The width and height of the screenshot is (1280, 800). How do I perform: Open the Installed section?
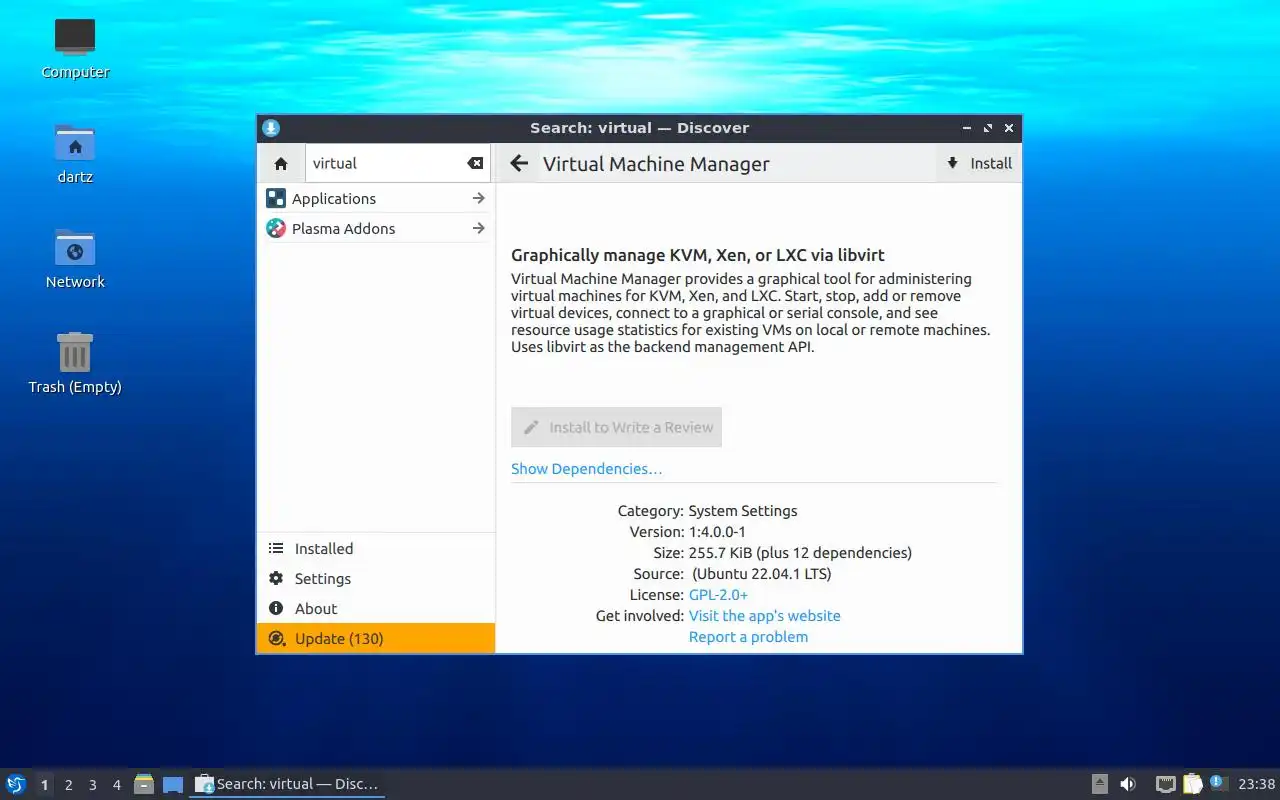pos(376,549)
